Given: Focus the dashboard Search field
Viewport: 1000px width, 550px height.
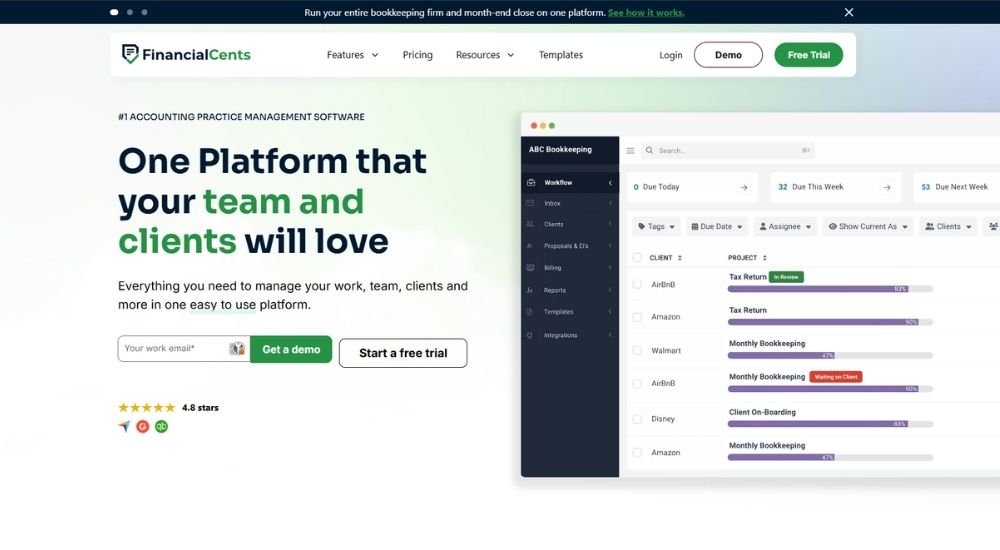Looking at the screenshot, I should [728, 151].
